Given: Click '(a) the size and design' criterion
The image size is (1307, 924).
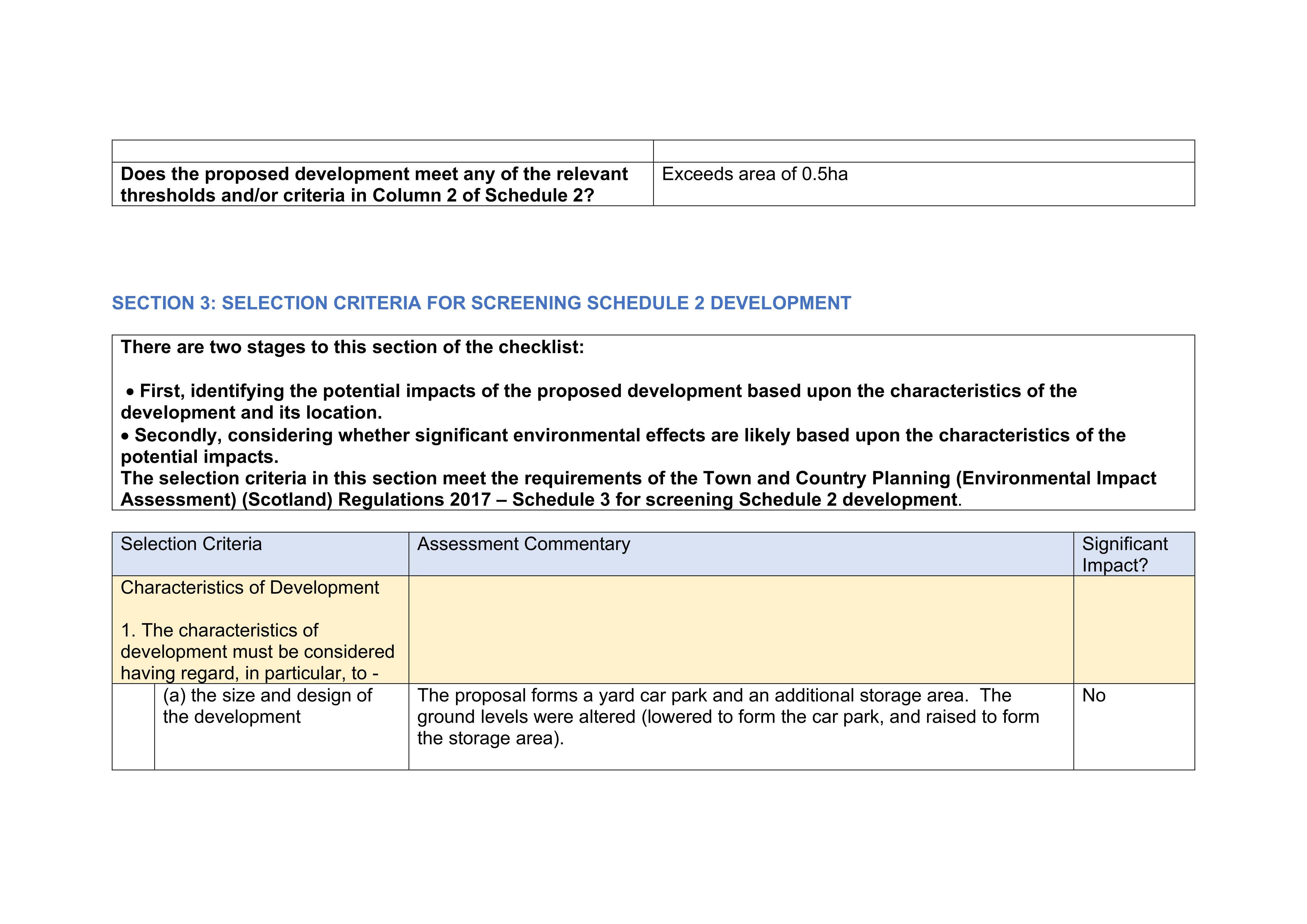Looking at the screenshot, I should (267, 706).
